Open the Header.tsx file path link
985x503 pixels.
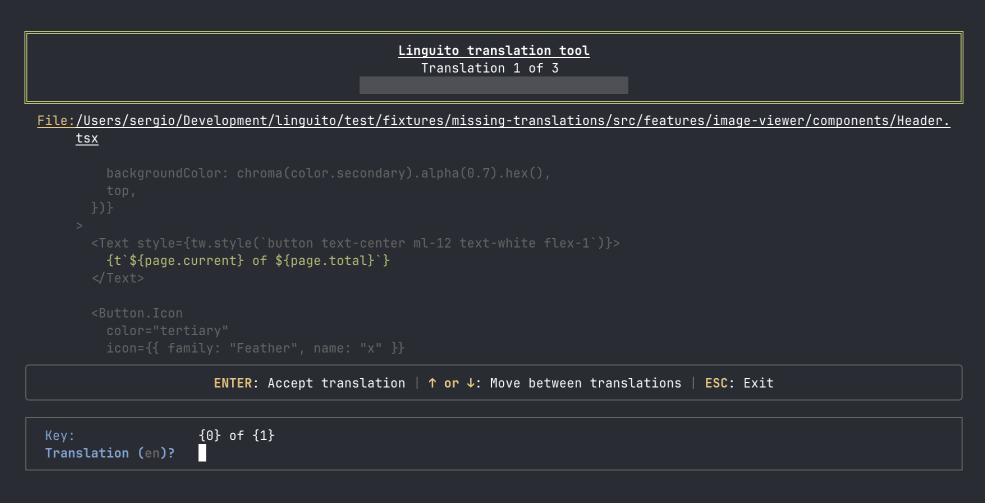[513, 129]
